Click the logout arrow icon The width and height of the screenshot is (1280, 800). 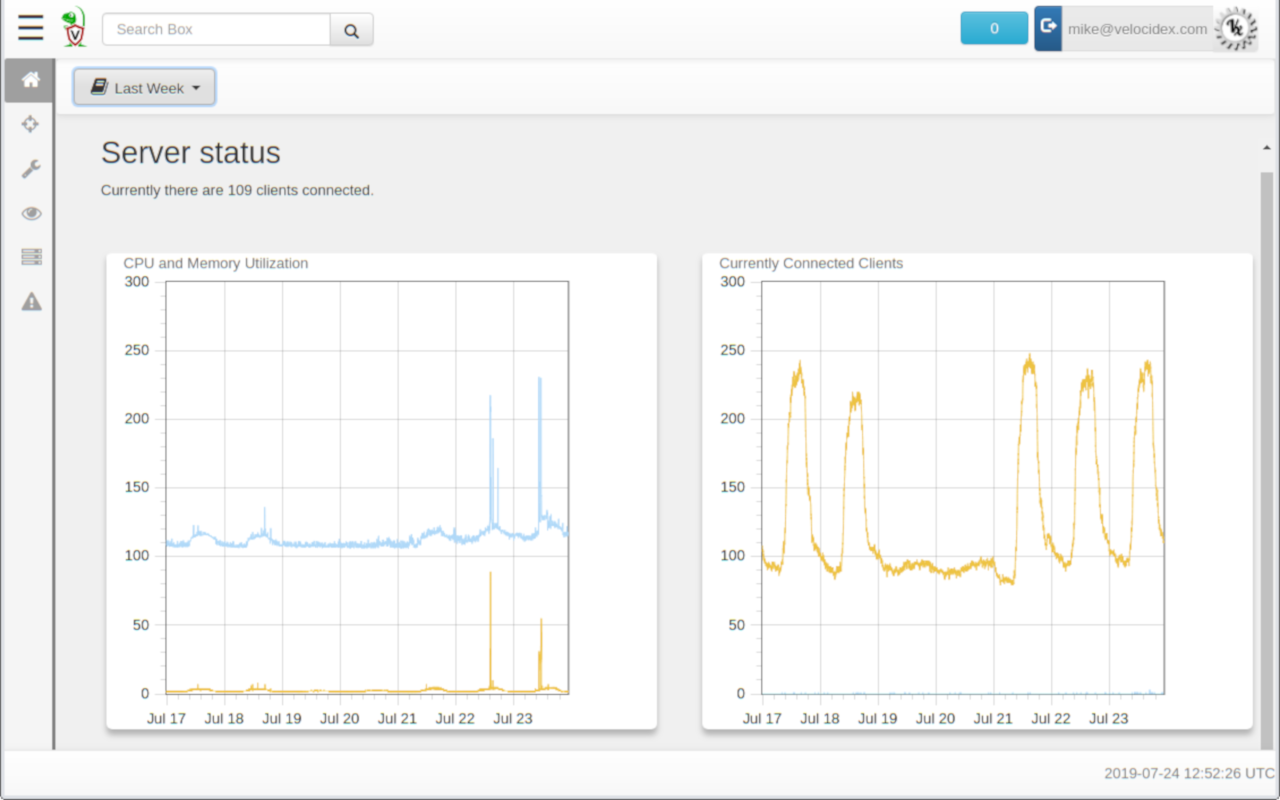pyautogui.click(x=1048, y=28)
